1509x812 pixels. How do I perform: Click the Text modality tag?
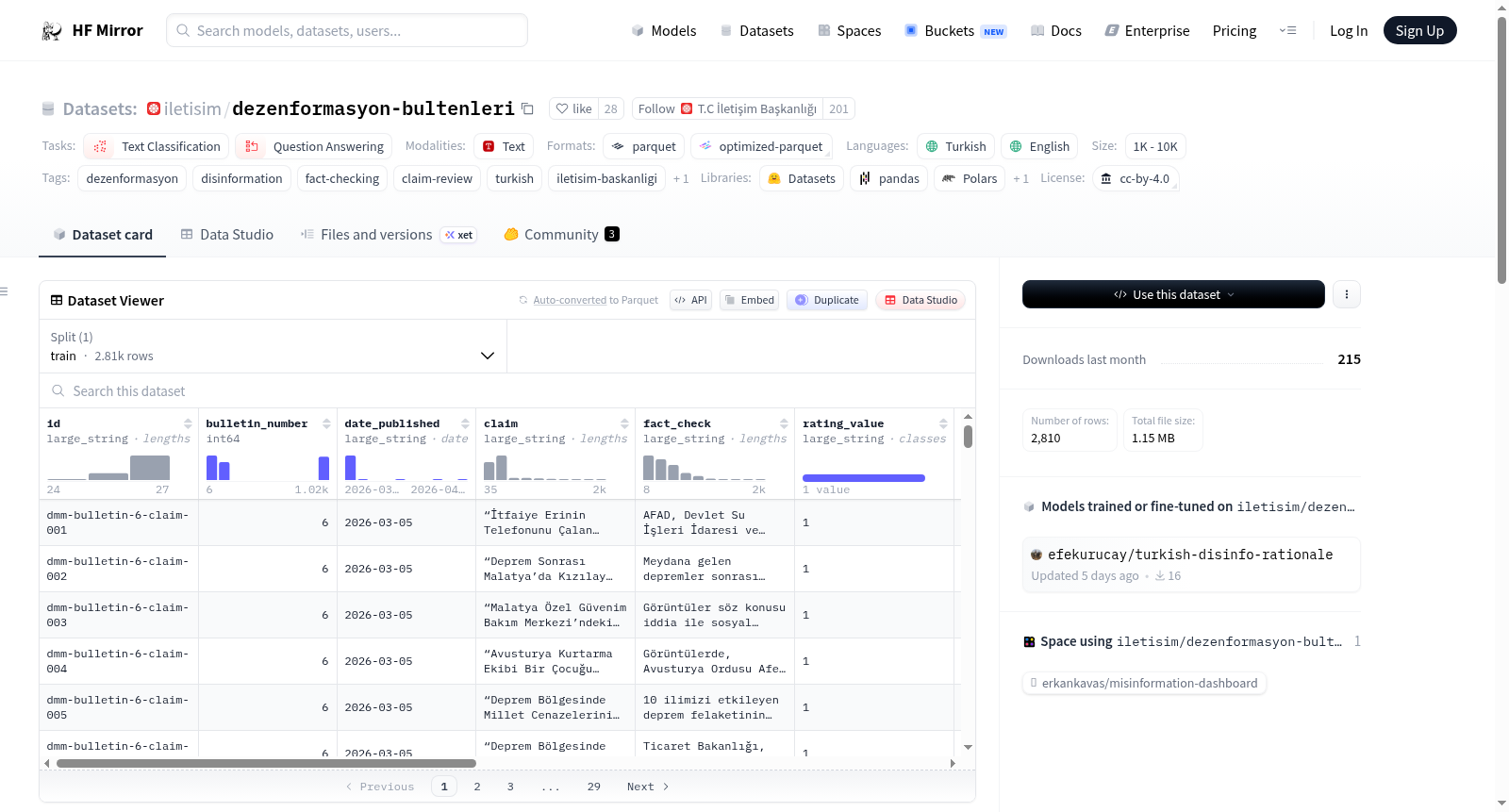point(504,146)
